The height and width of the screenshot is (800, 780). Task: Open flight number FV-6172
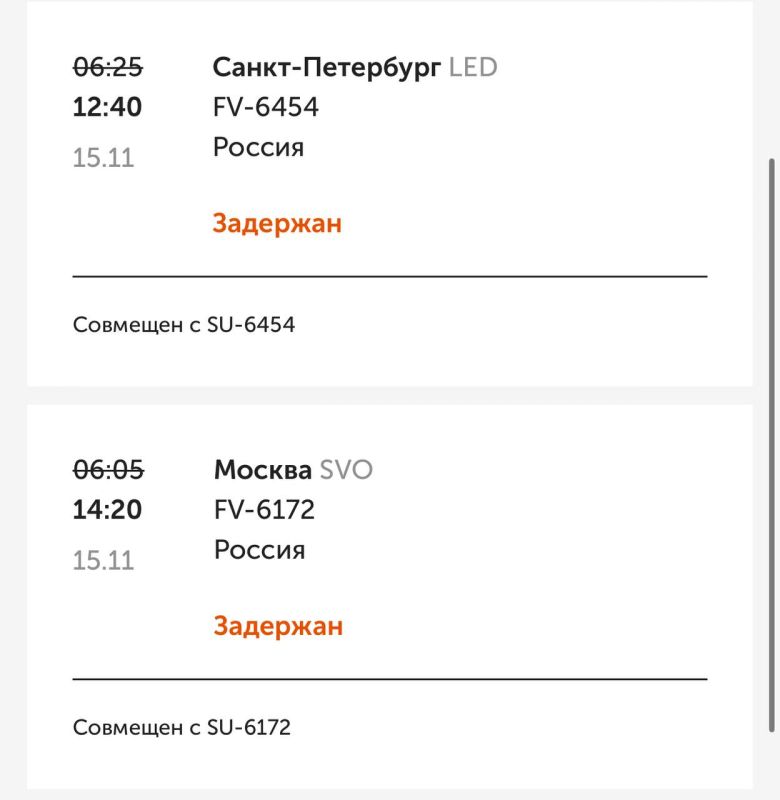tap(264, 510)
